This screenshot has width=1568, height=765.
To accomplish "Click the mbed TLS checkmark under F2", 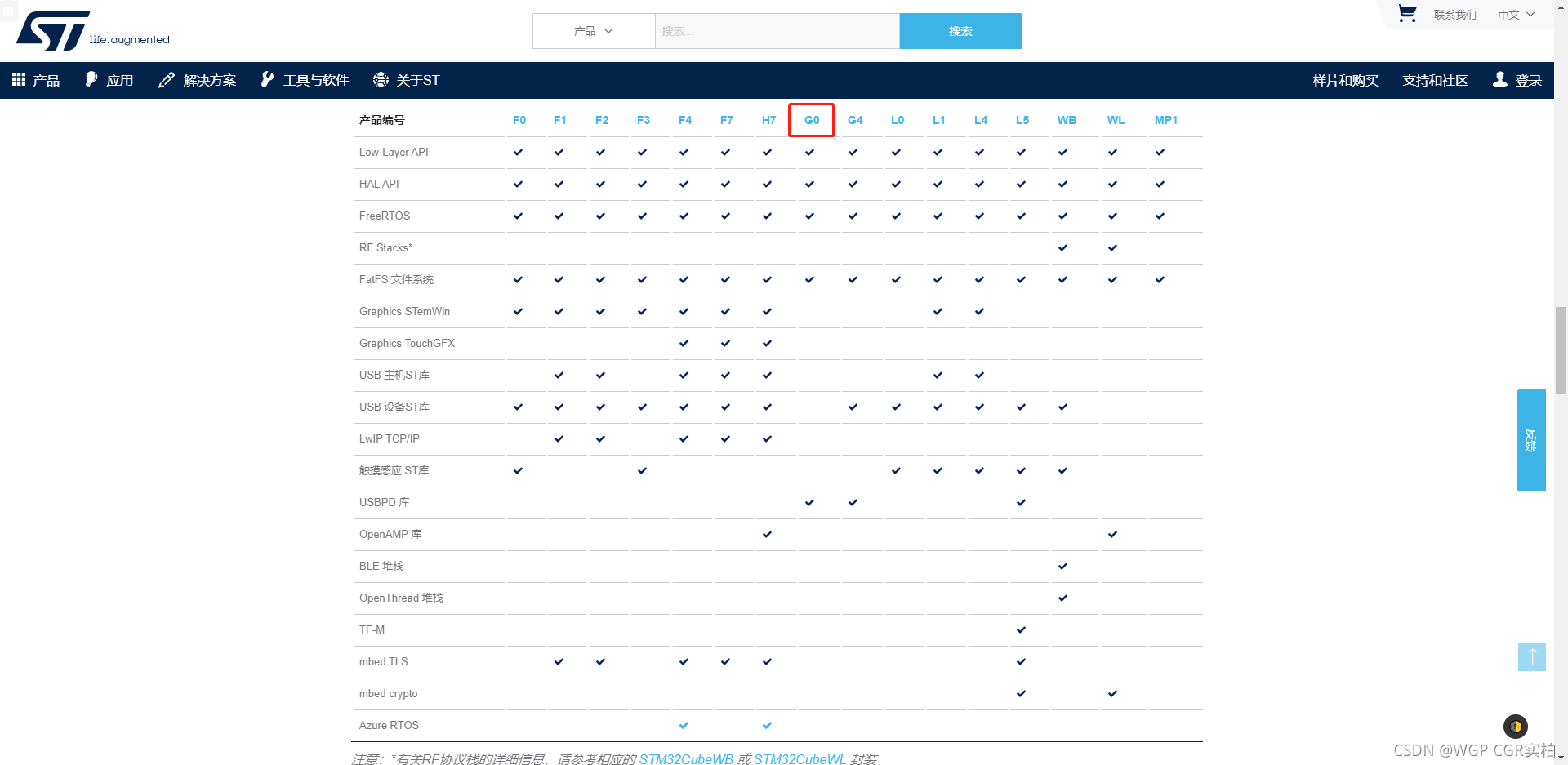I will (601, 661).
